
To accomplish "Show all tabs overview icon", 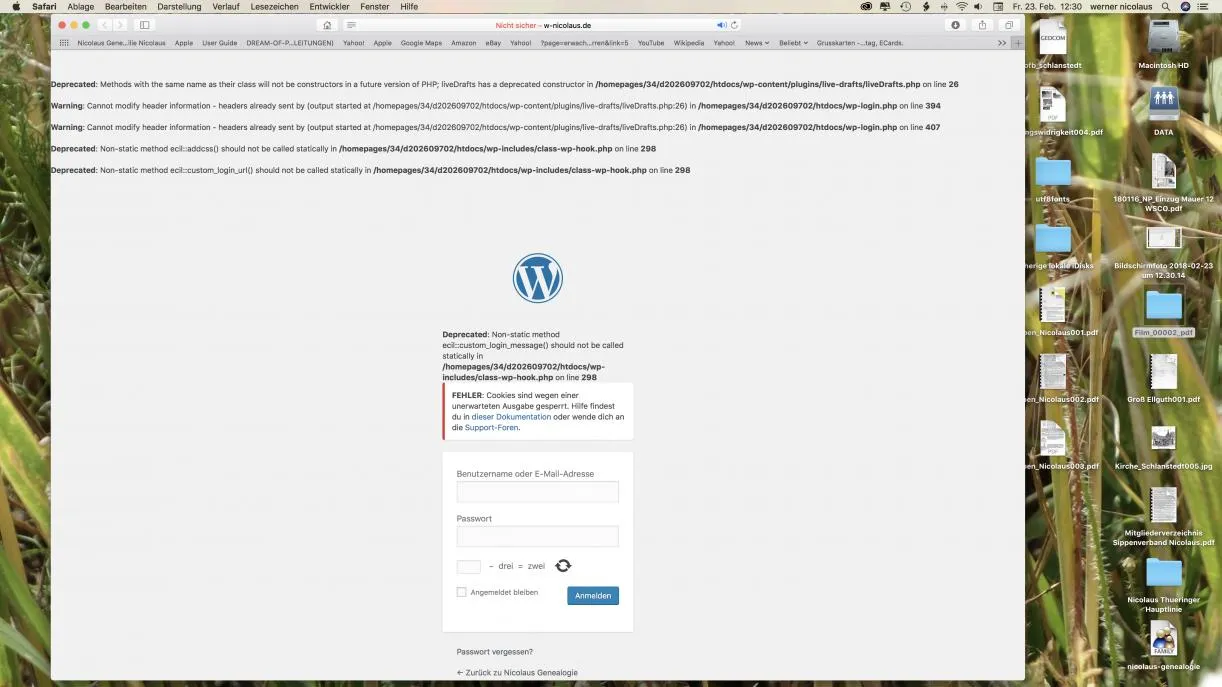I will [x=1008, y=25].
